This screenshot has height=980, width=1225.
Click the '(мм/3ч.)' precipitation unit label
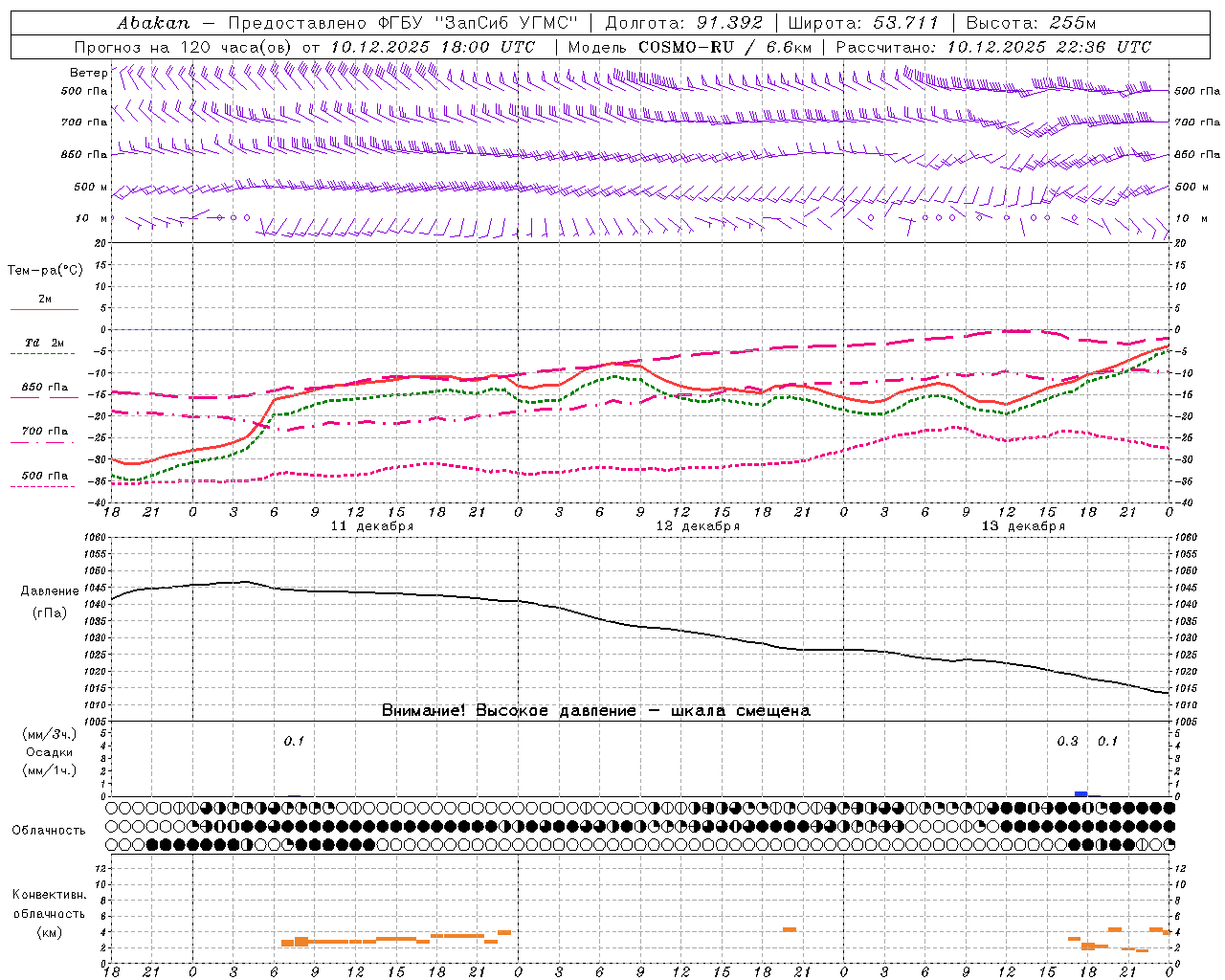(50, 734)
